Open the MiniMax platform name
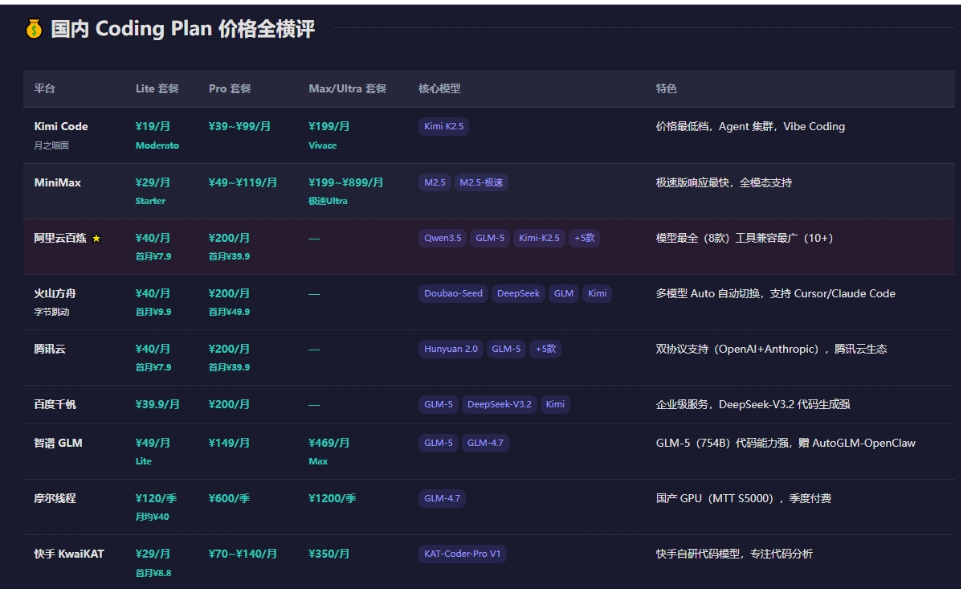Screen dimensions: 961x591 point(57,183)
